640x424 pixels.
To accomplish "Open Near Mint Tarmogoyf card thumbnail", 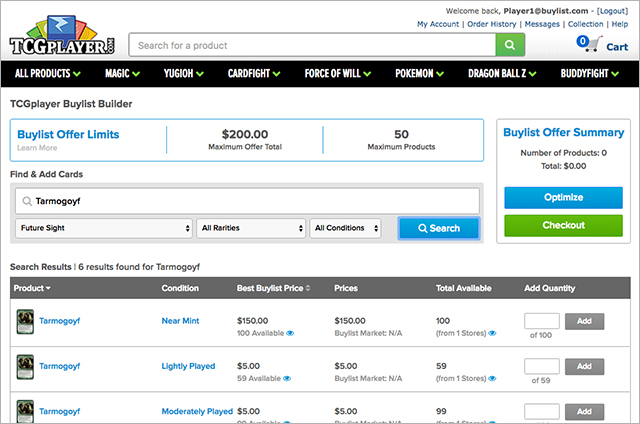I will click(25, 322).
